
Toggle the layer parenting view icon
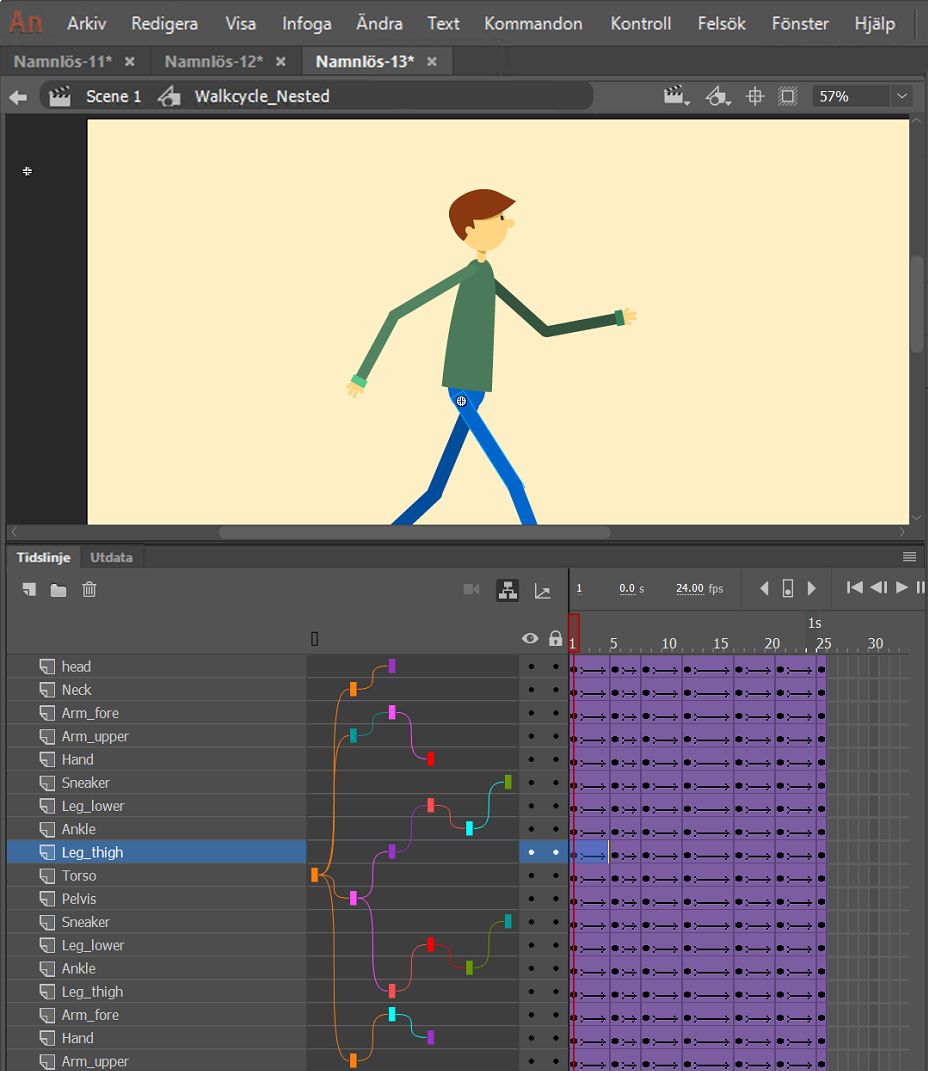pos(508,590)
